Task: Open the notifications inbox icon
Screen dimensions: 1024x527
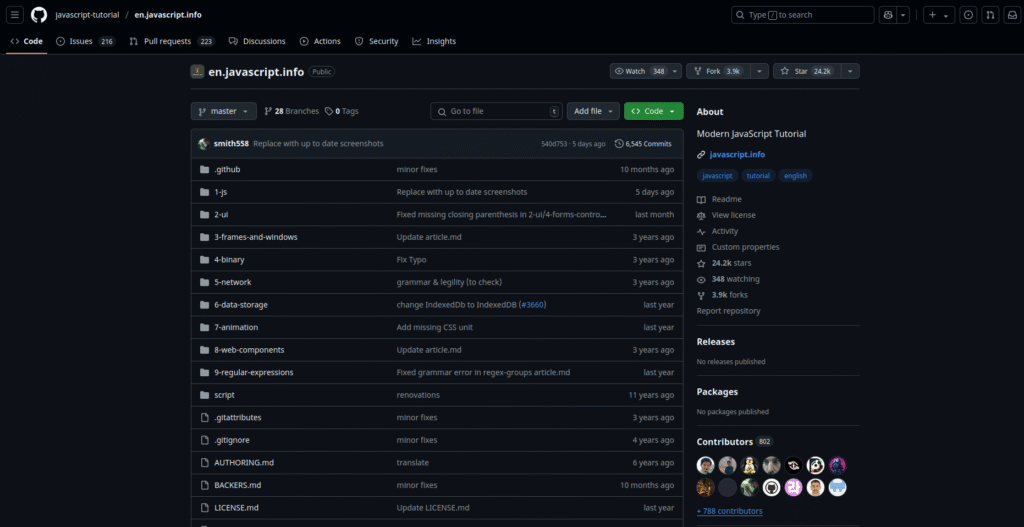Action: (1011, 15)
